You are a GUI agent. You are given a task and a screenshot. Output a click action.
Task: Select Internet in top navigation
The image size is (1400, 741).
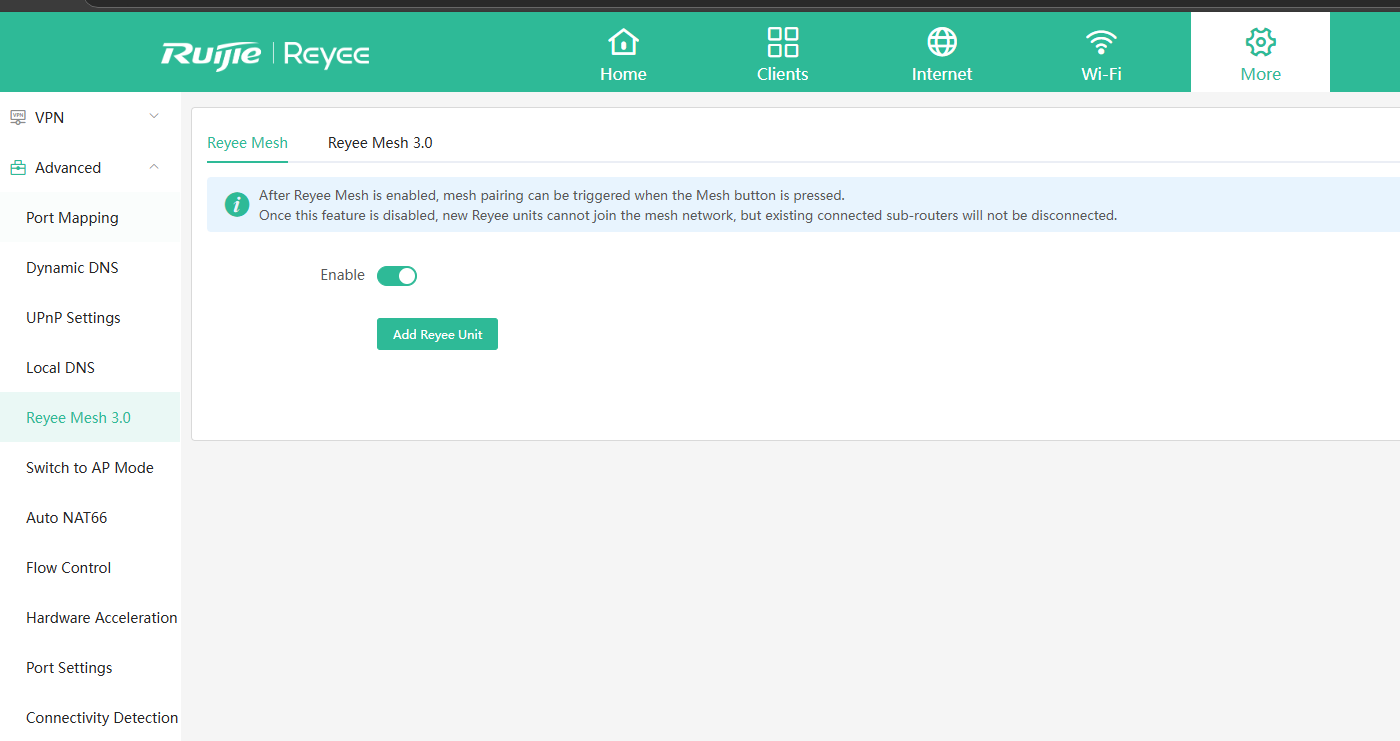click(942, 74)
